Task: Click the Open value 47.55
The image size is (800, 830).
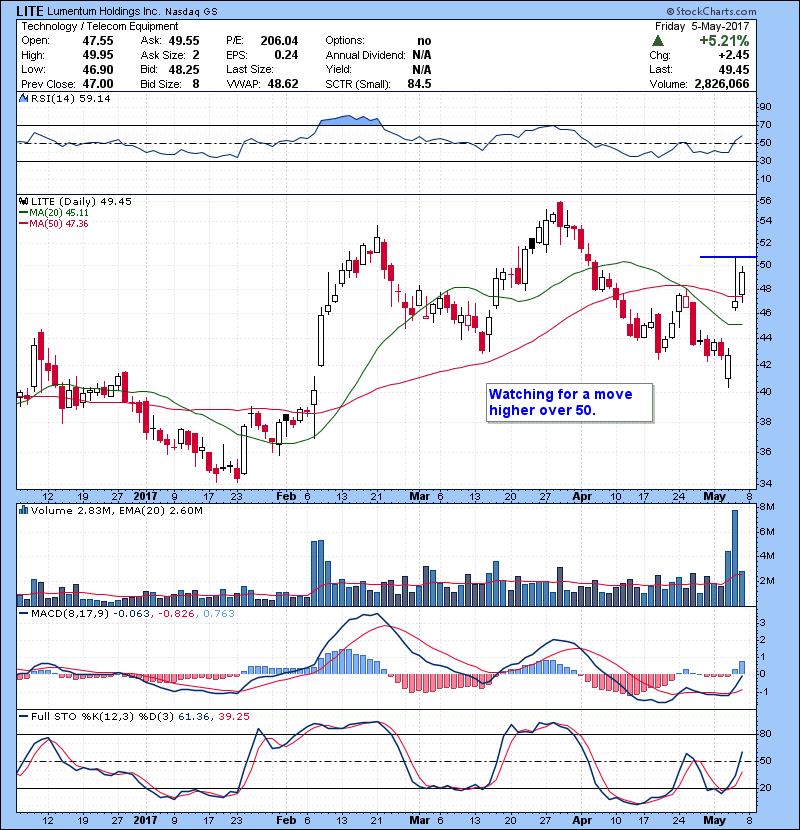Action: (x=97, y=41)
